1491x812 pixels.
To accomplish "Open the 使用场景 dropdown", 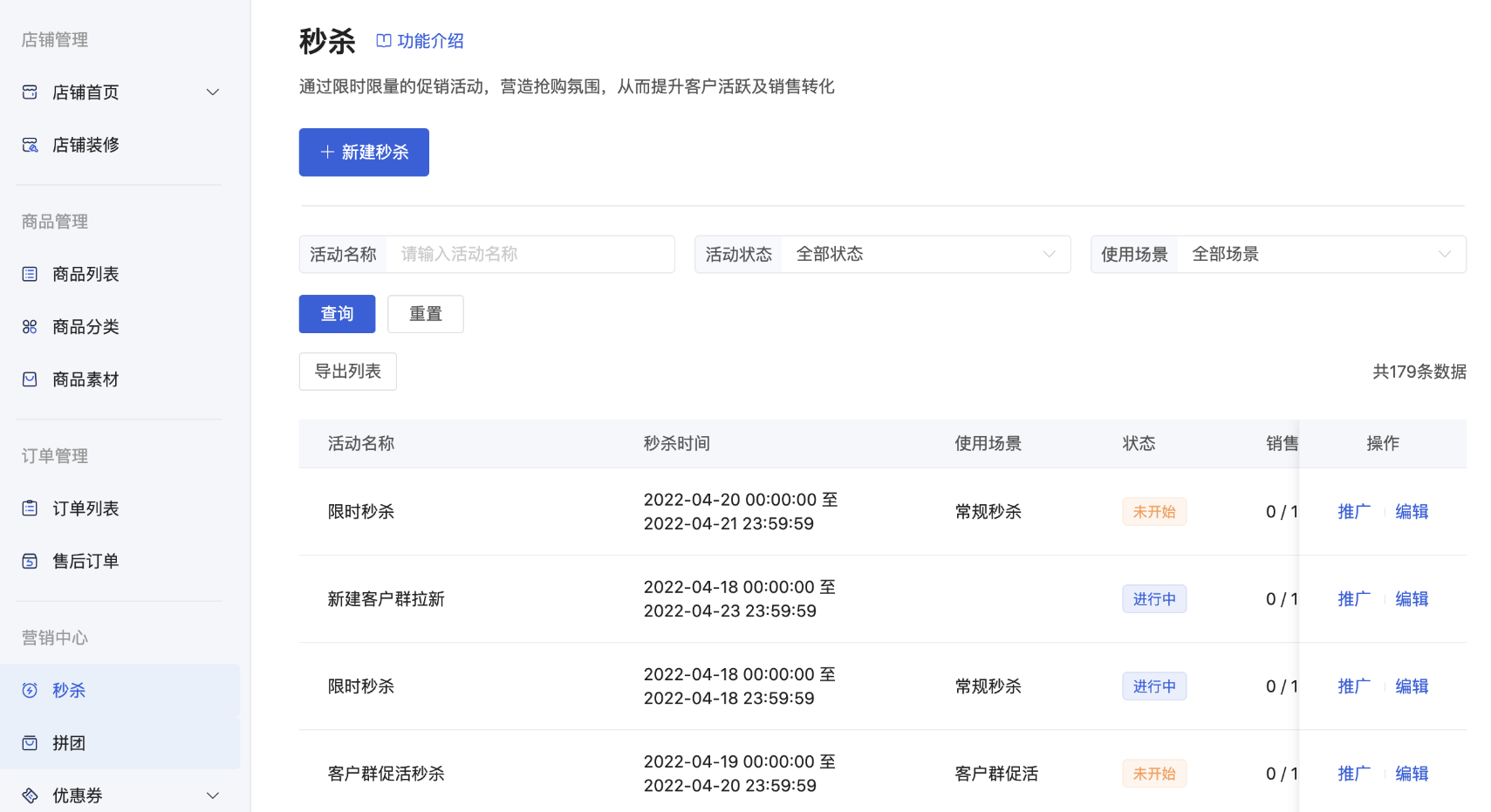I will pyautogui.click(x=1278, y=254).
